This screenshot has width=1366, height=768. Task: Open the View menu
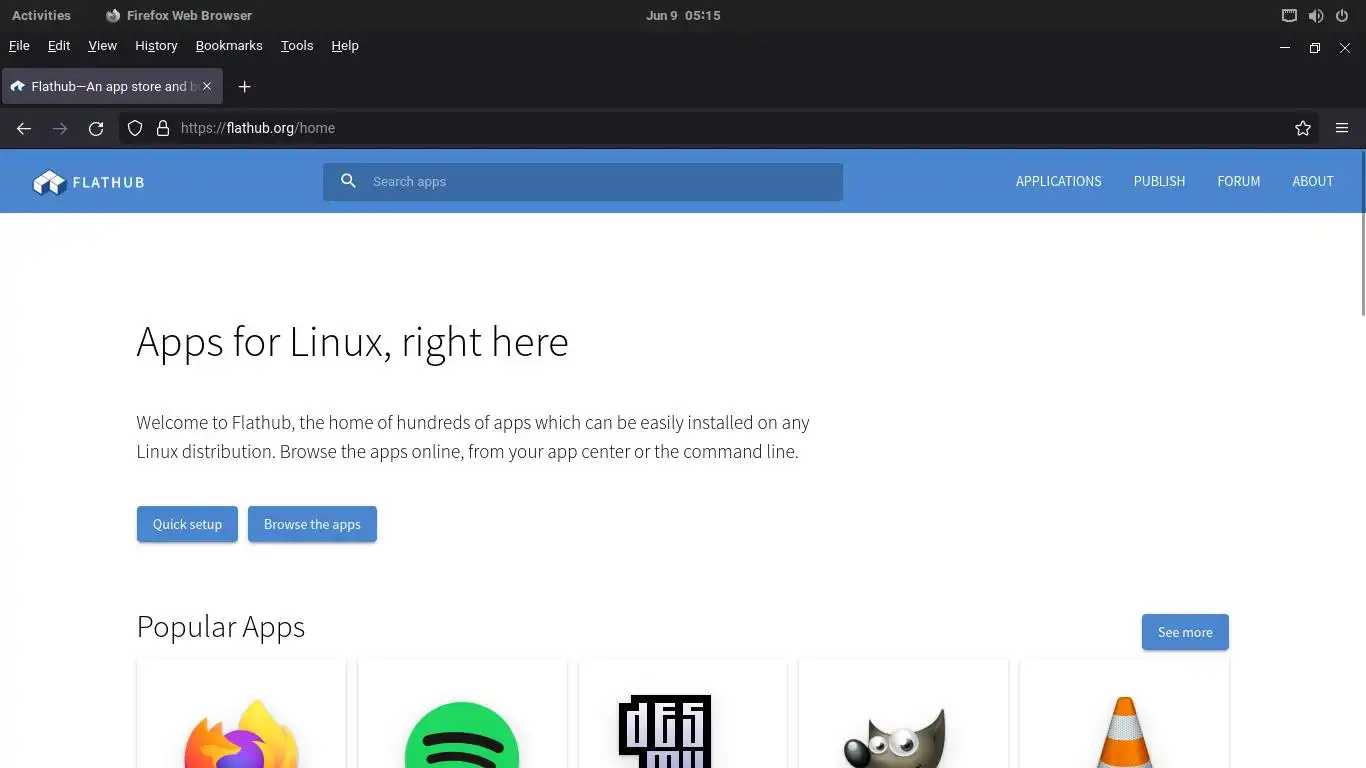(x=102, y=46)
